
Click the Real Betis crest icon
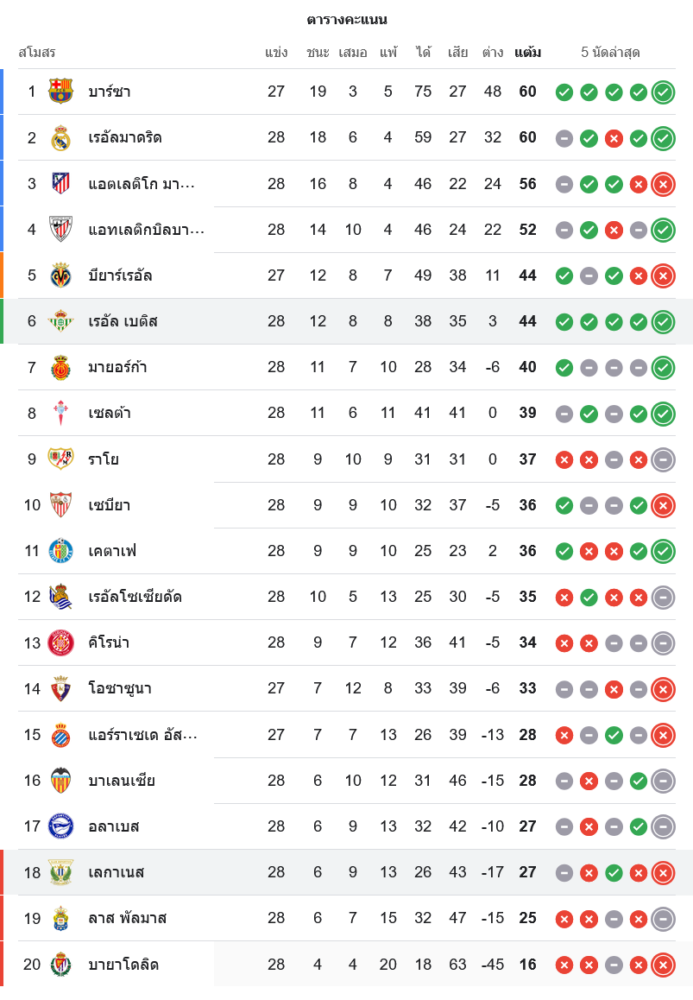61,321
